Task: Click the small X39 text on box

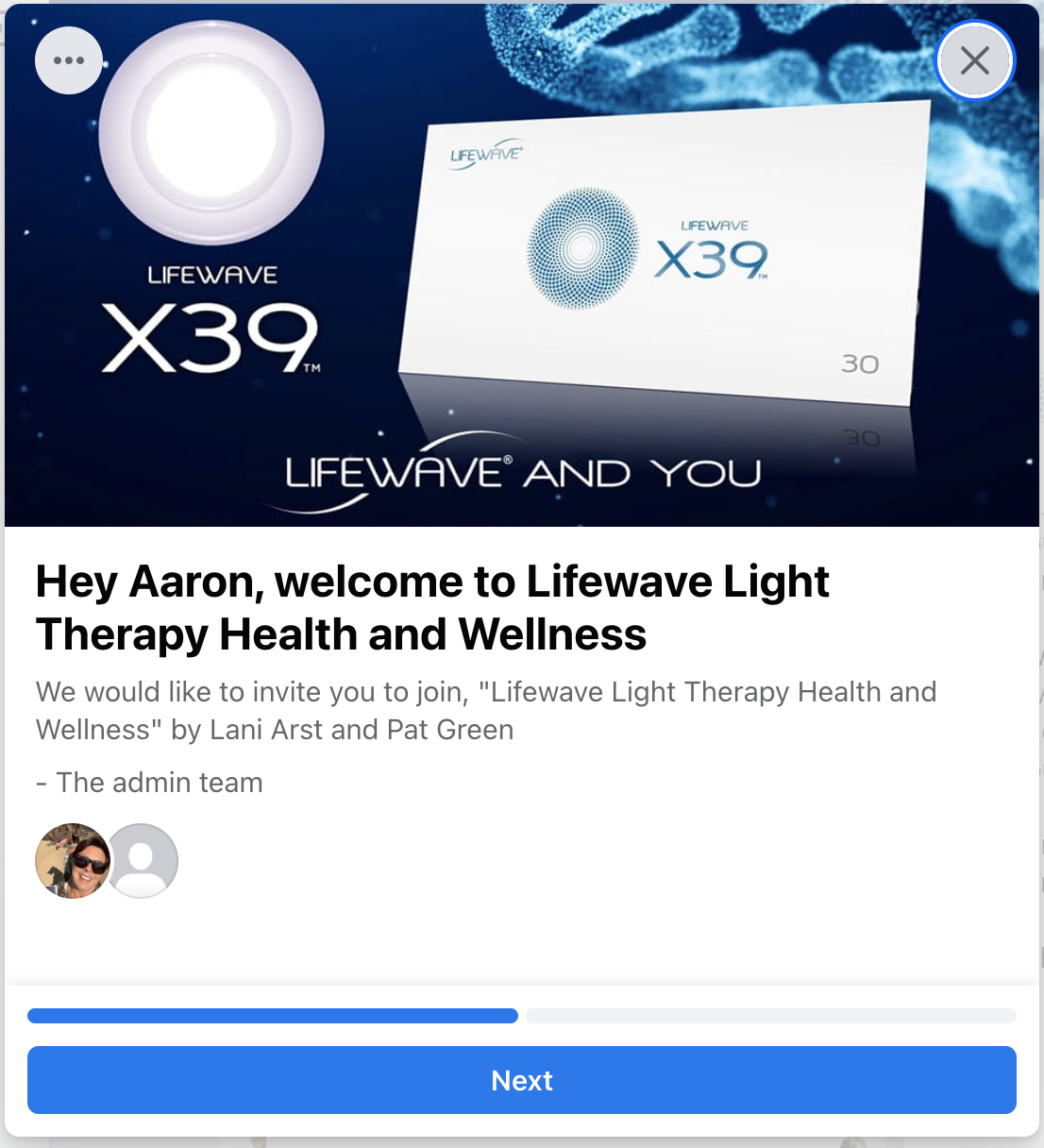Action: [x=712, y=259]
